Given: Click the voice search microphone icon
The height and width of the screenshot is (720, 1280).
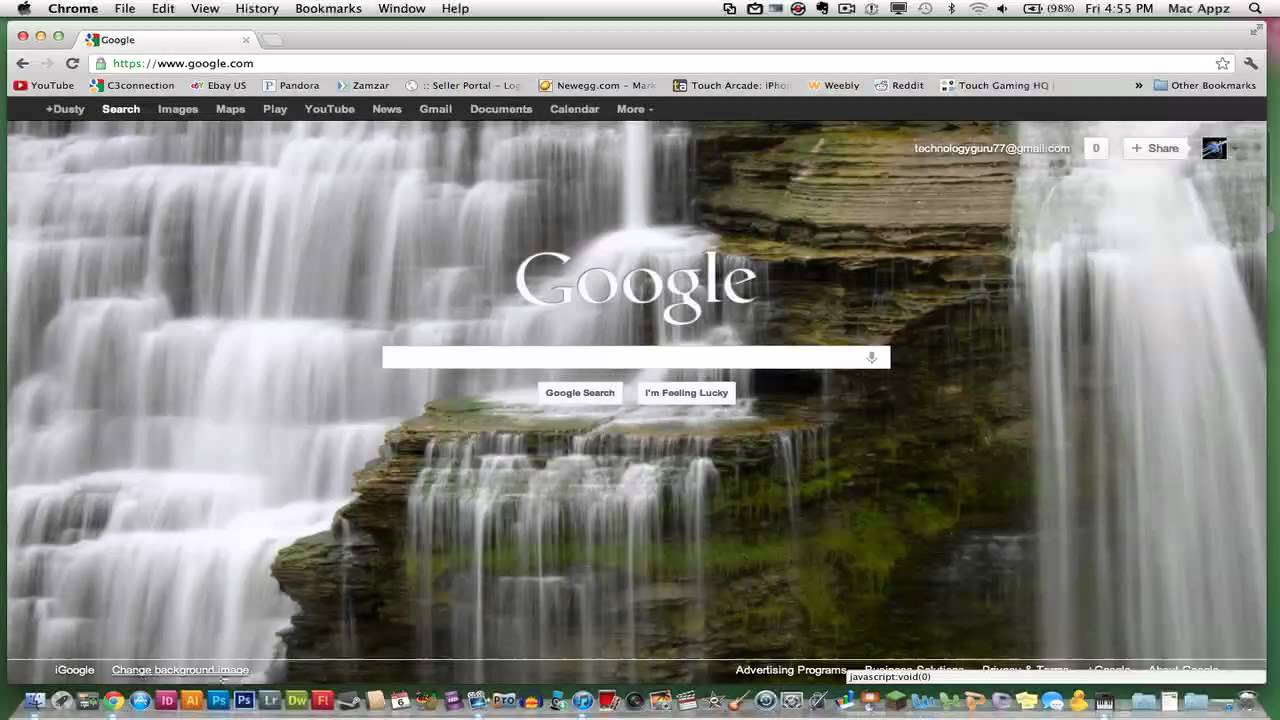Looking at the screenshot, I should point(872,357).
